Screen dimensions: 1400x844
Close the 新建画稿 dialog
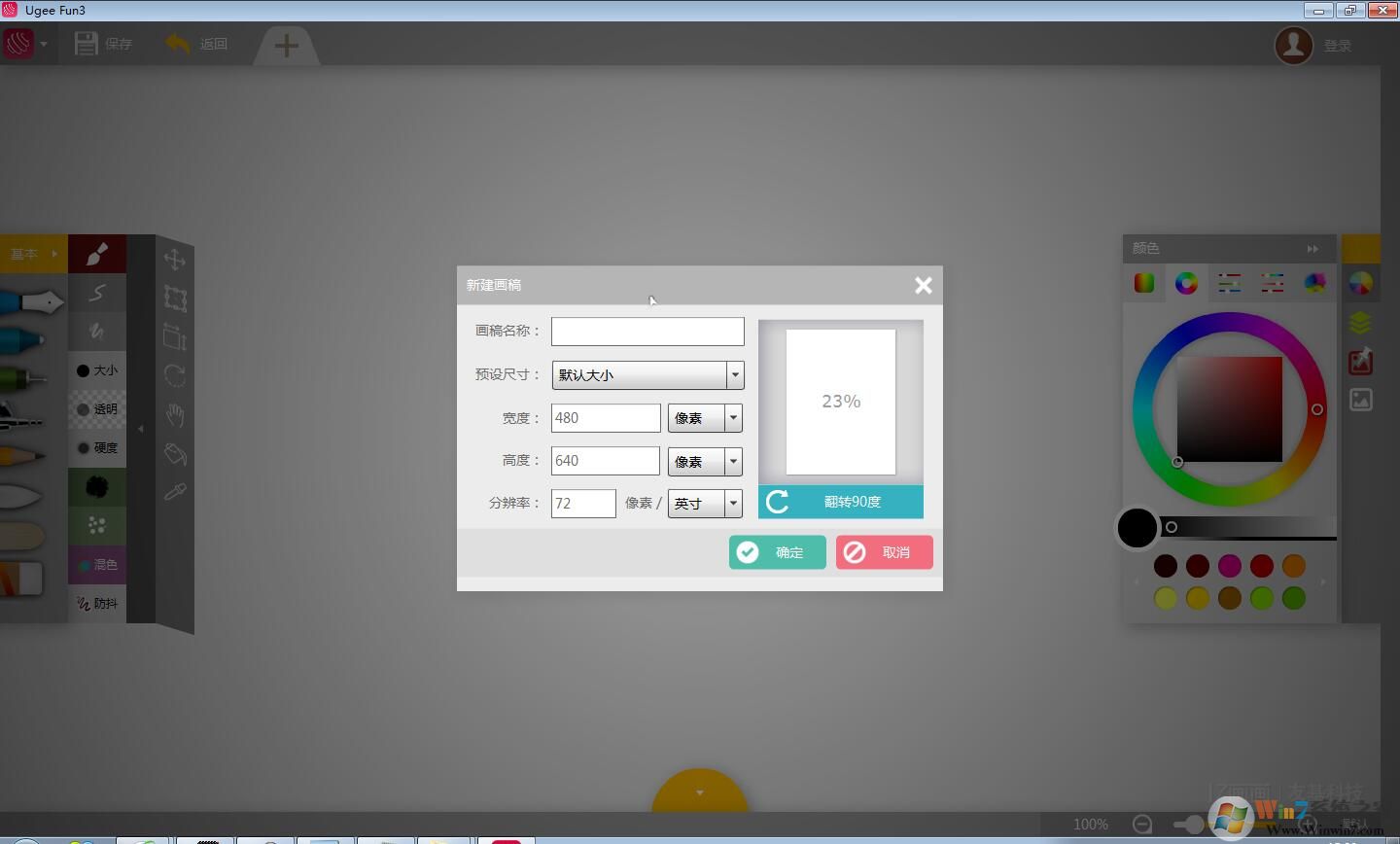coord(924,285)
